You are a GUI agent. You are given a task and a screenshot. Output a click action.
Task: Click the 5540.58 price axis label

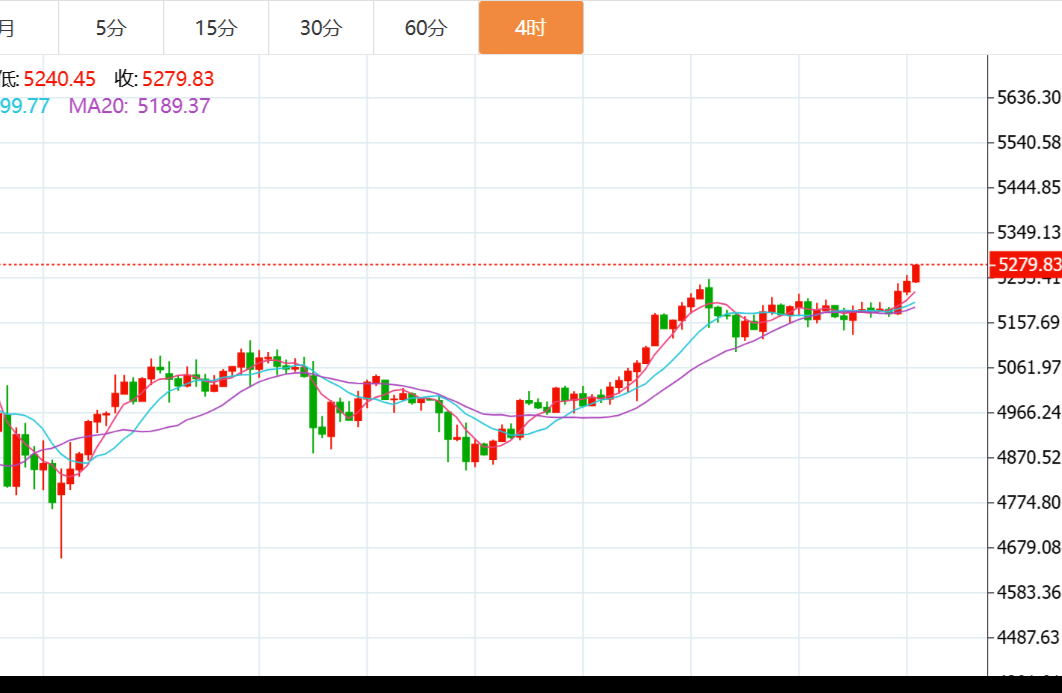tap(1029, 142)
